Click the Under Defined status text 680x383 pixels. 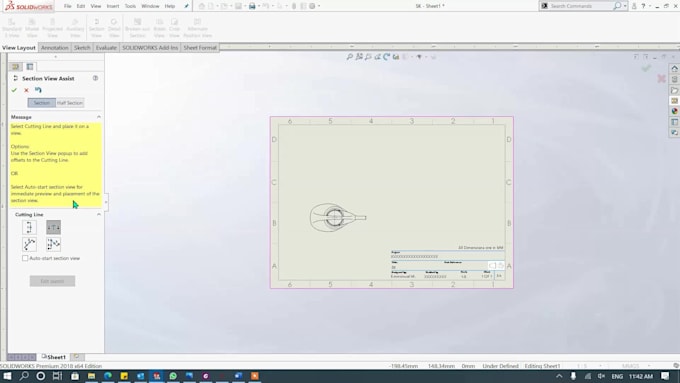point(500,366)
